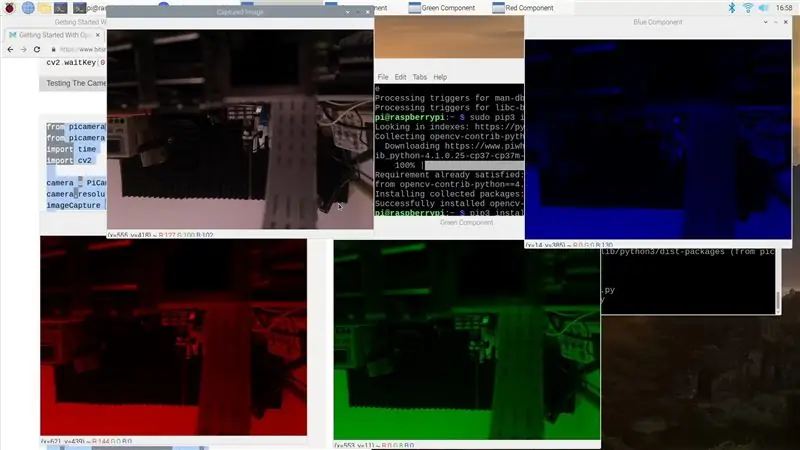Open the volume control tray icon
Screen dimensions: 800x450
point(763,8)
